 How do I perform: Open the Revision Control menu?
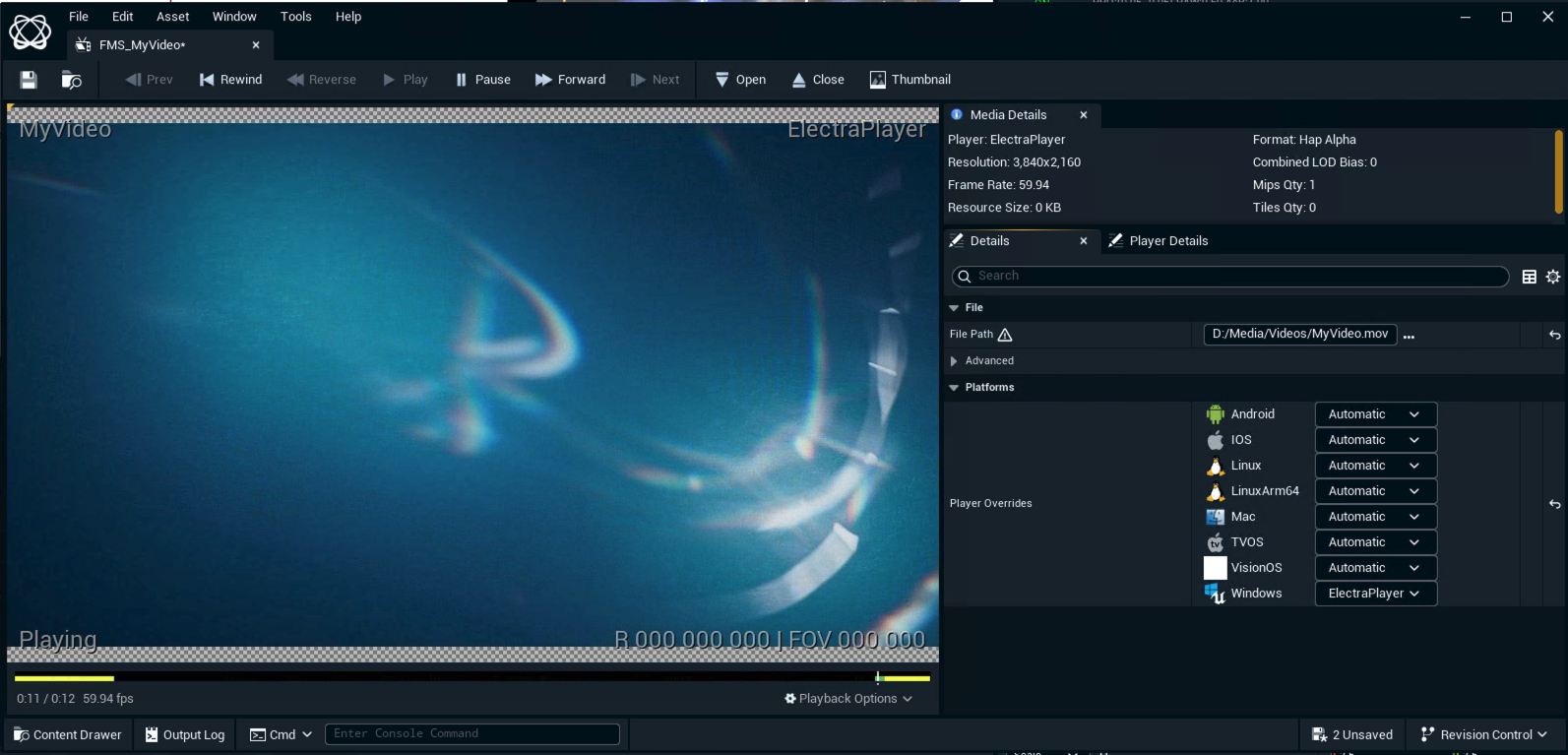tap(1484, 735)
